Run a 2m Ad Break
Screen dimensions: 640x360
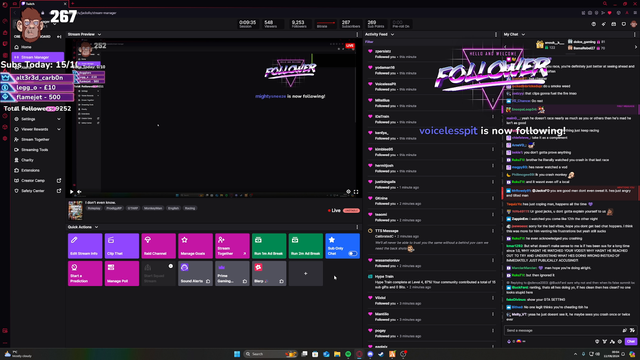[x=305, y=246]
